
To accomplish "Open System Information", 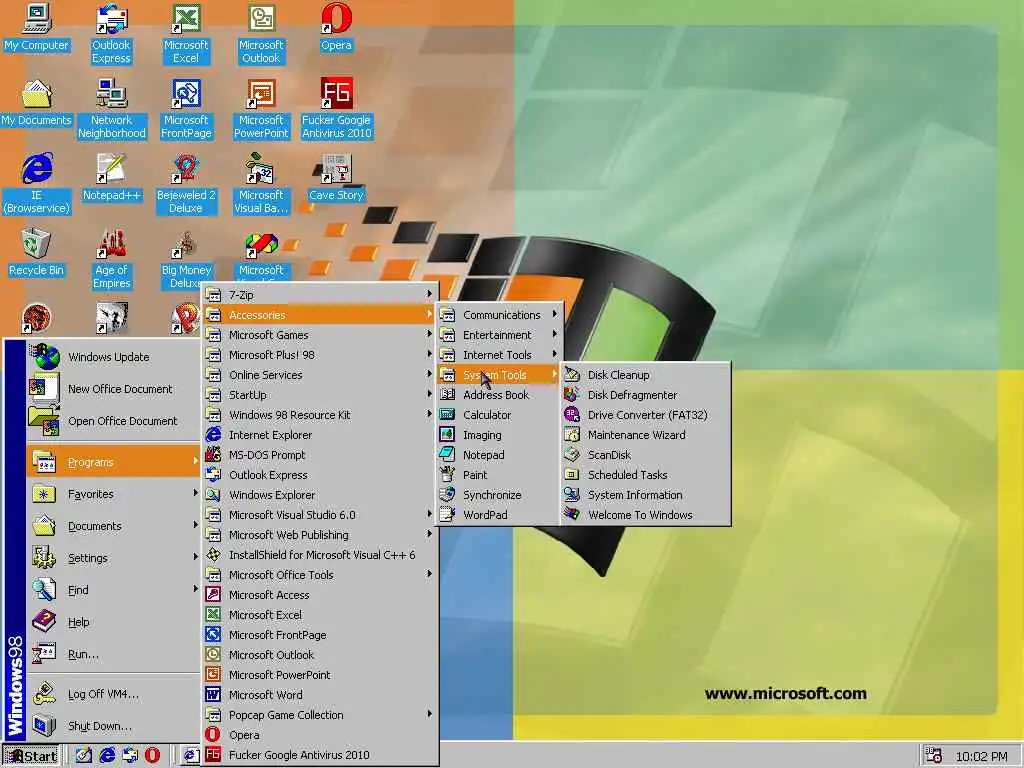I will click(x=645, y=494).
